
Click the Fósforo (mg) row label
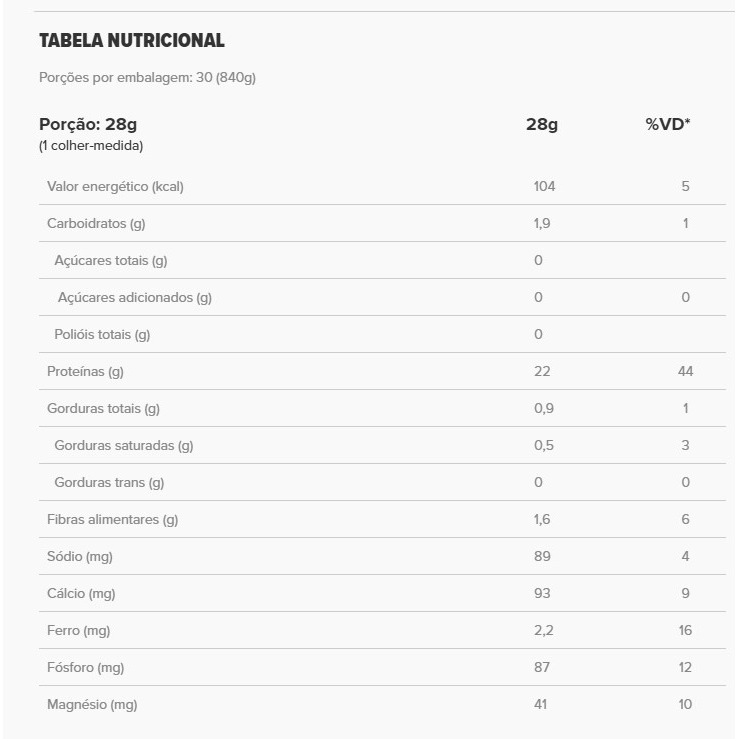(x=85, y=667)
